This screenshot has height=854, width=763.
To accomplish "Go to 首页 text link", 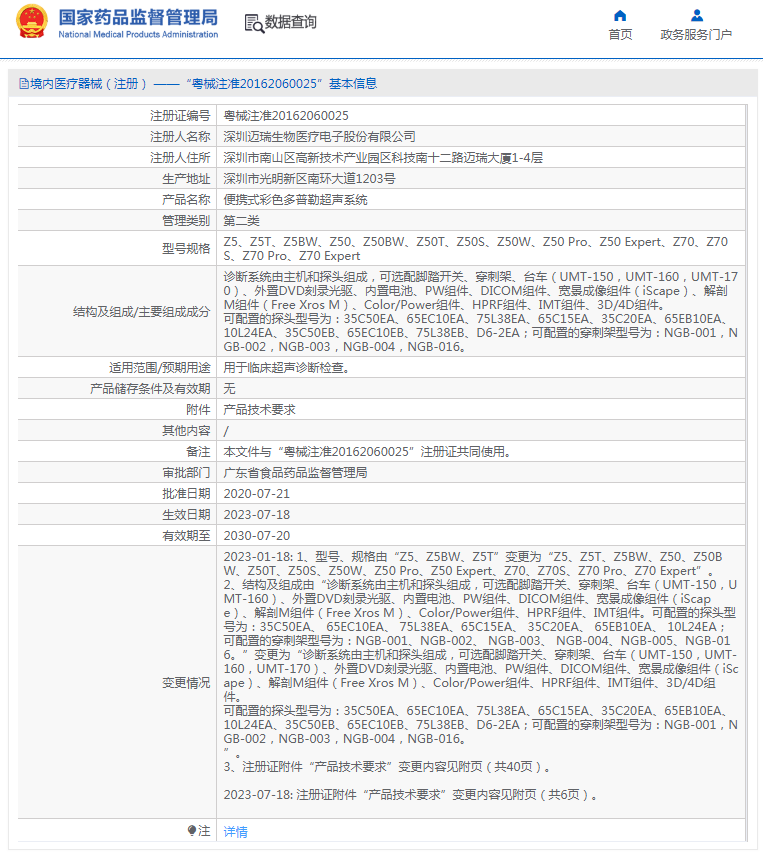I will pyautogui.click(x=620, y=35).
